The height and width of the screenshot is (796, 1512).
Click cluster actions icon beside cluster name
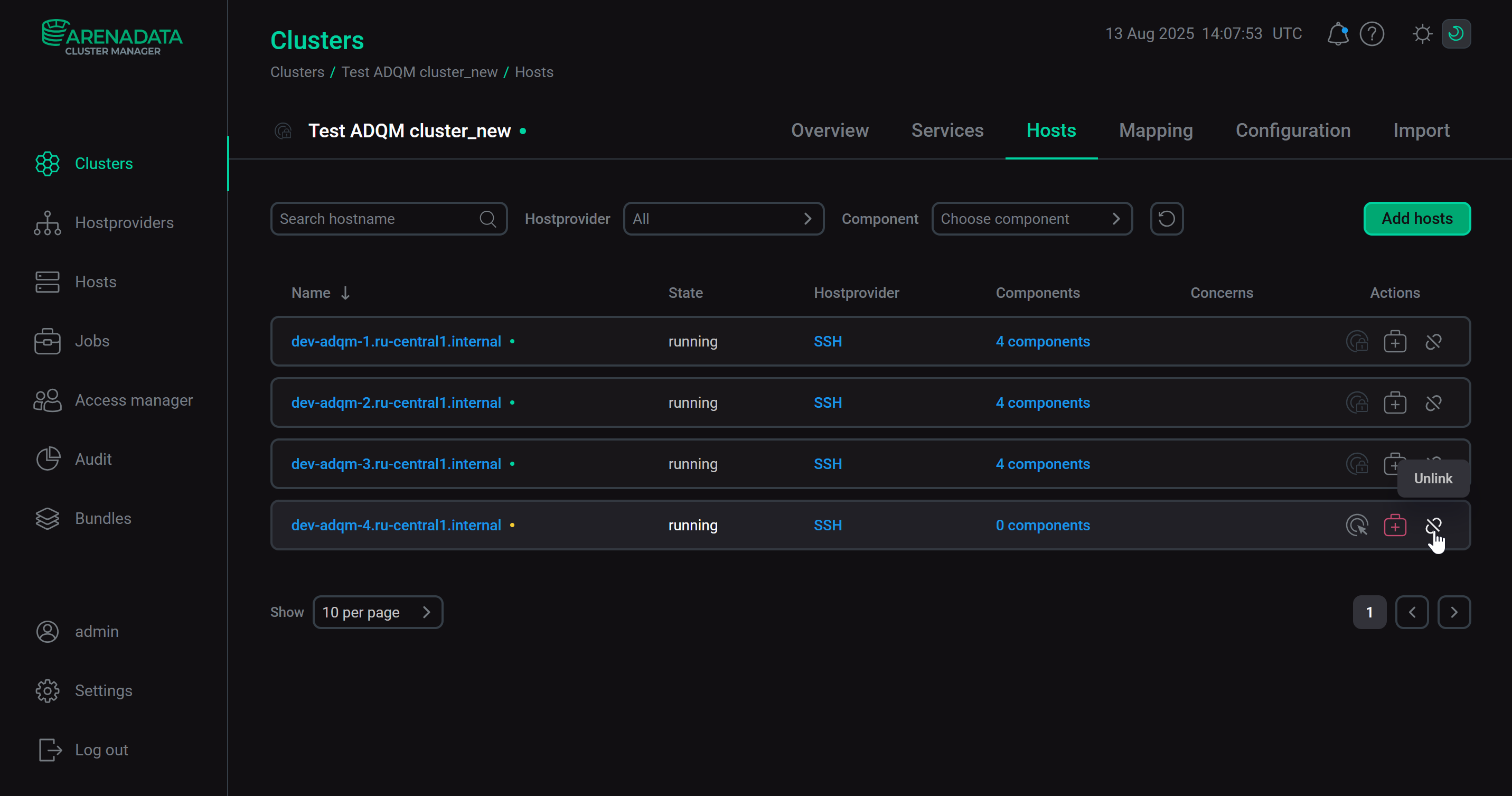283,130
